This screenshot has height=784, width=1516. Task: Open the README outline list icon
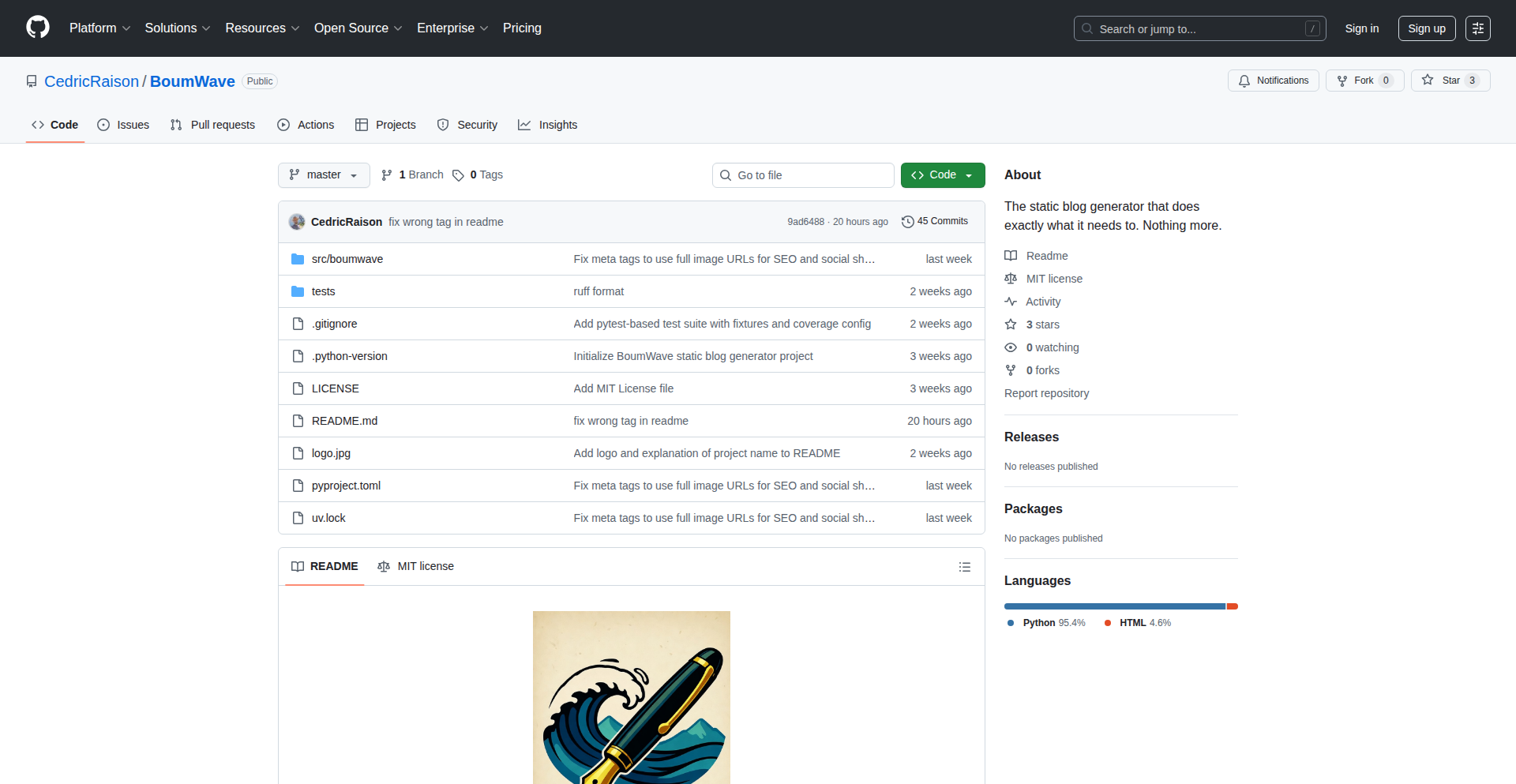click(964, 567)
